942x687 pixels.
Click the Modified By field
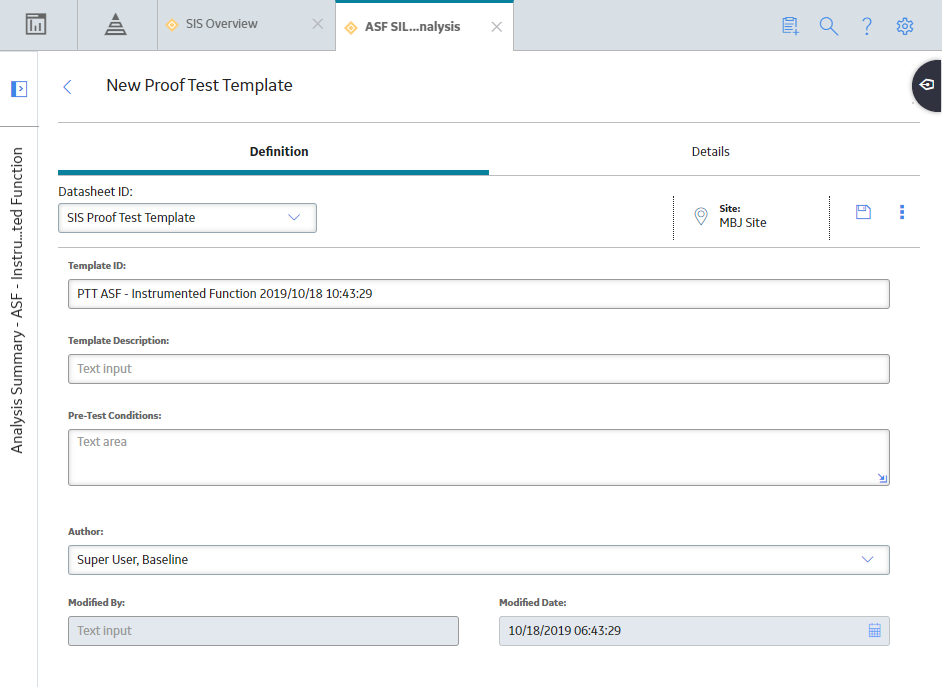pos(263,631)
